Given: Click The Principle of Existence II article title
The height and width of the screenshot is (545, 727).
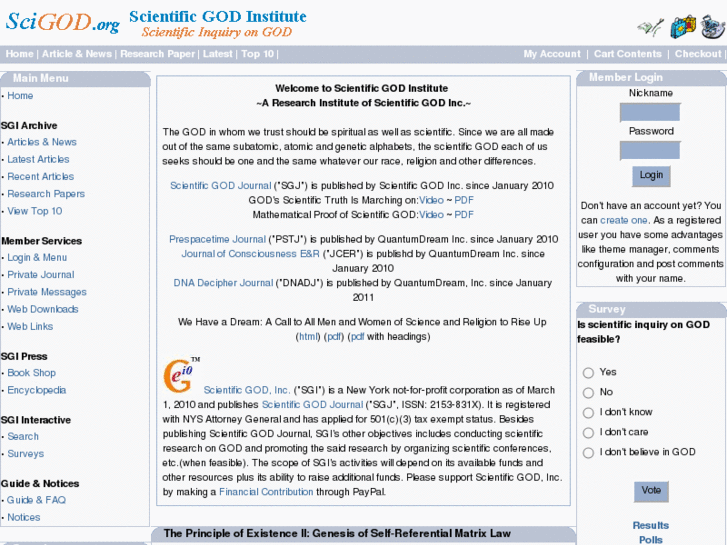Looking at the screenshot, I should [337, 533].
